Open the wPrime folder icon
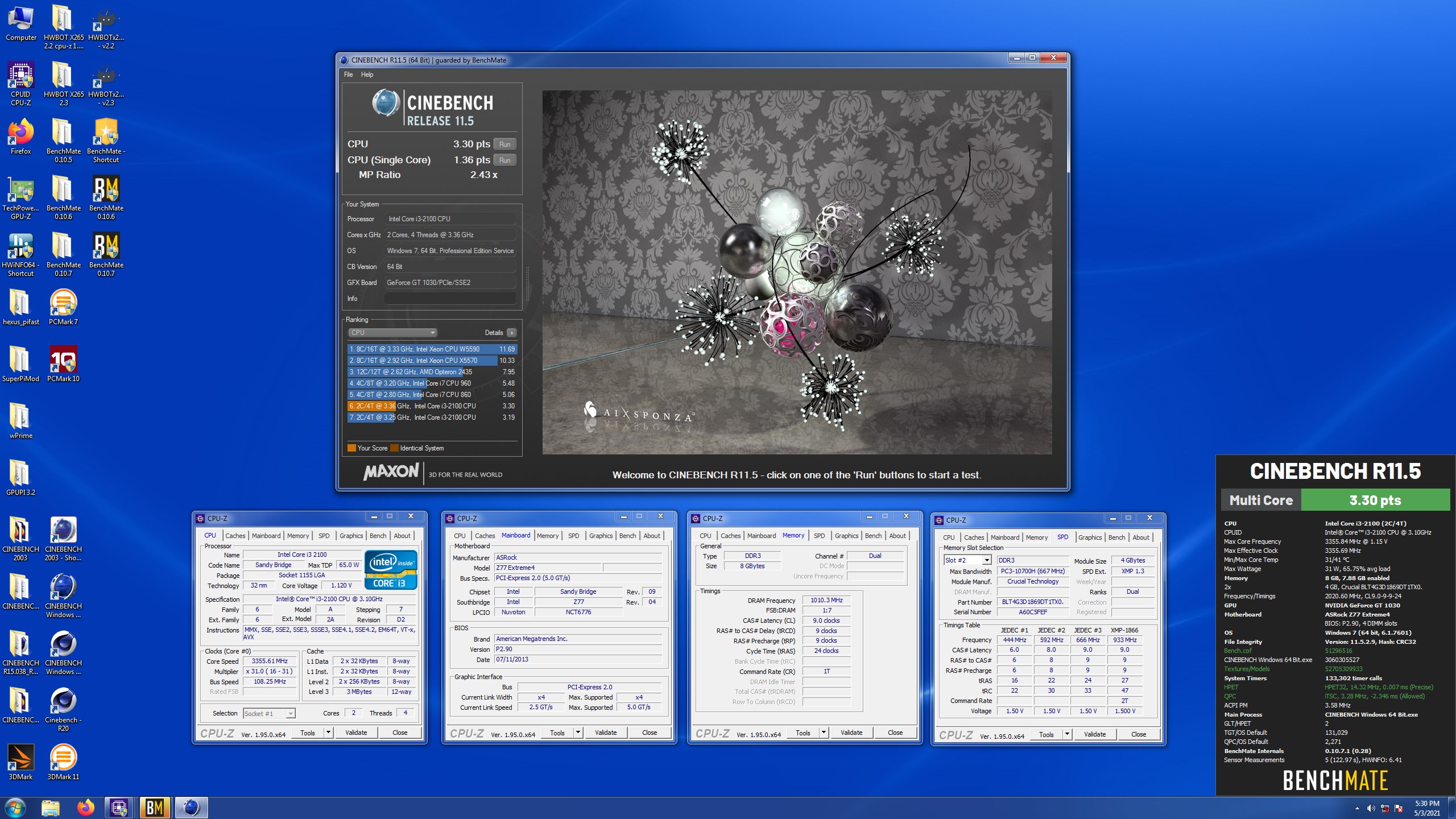 click(x=21, y=421)
